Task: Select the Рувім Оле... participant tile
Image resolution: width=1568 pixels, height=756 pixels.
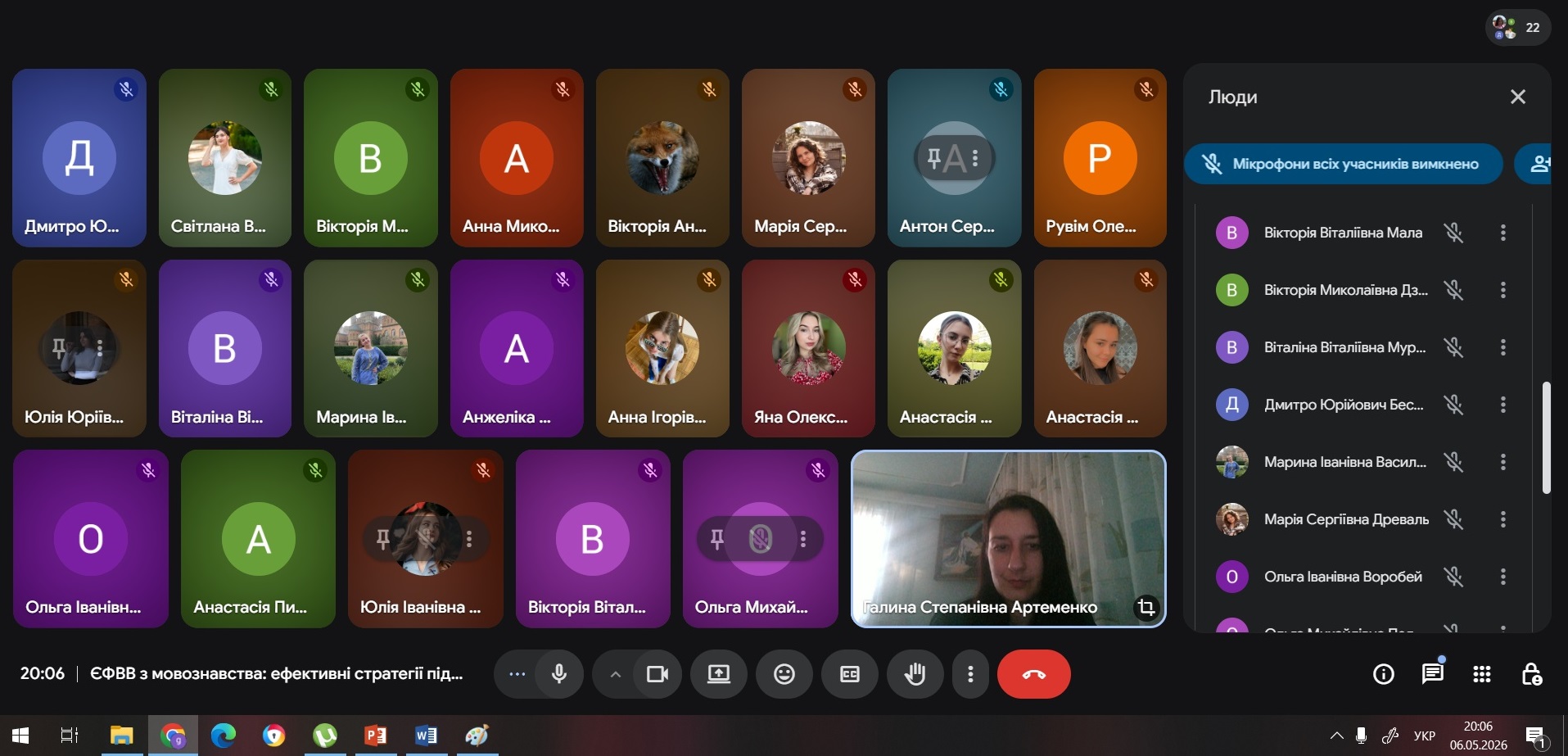Action: 1100,158
